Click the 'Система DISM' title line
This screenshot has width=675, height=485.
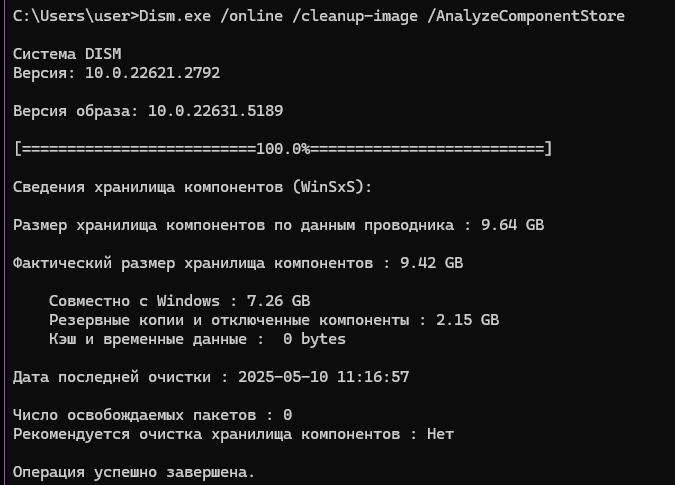tap(67, 54)
